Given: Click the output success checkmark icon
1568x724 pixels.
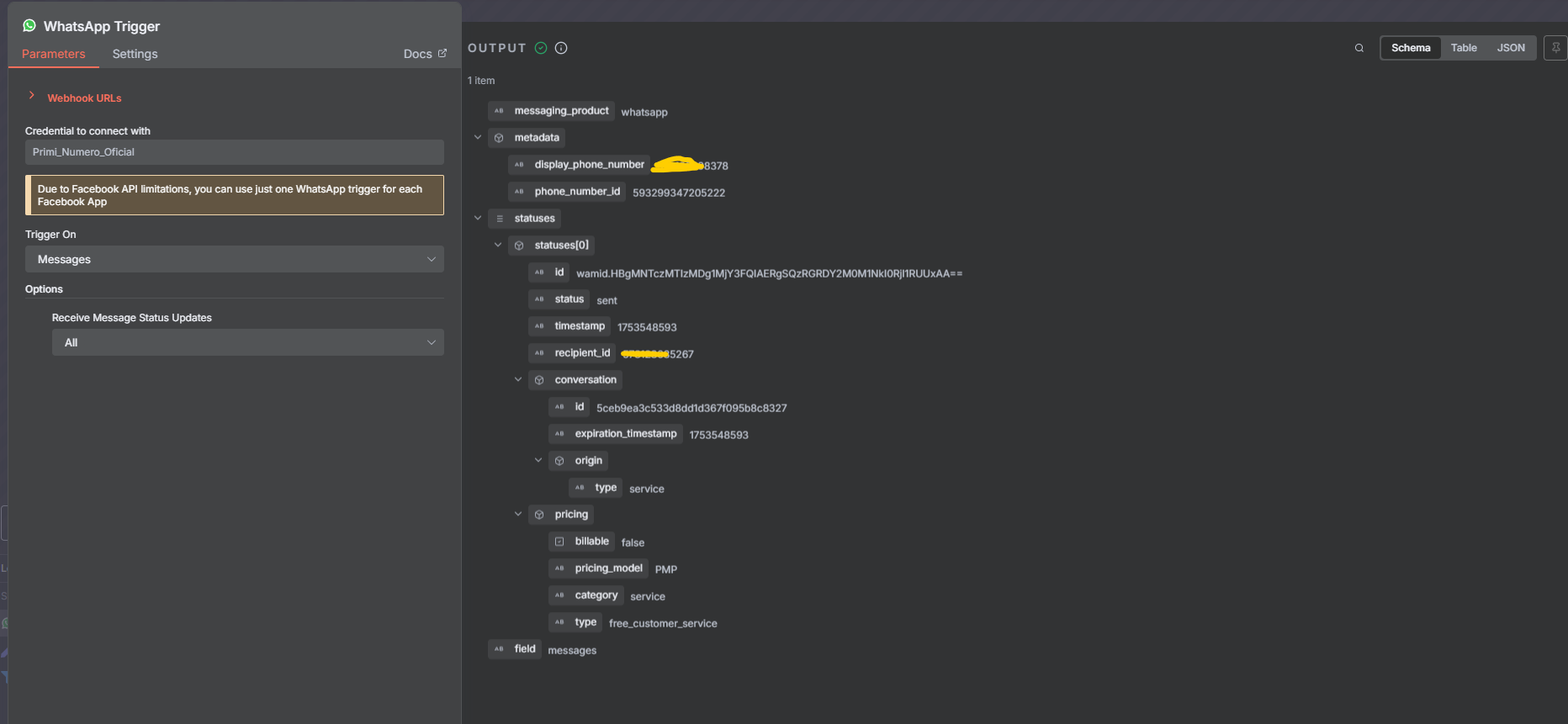Looking at the screenshot, I should 541,48.
